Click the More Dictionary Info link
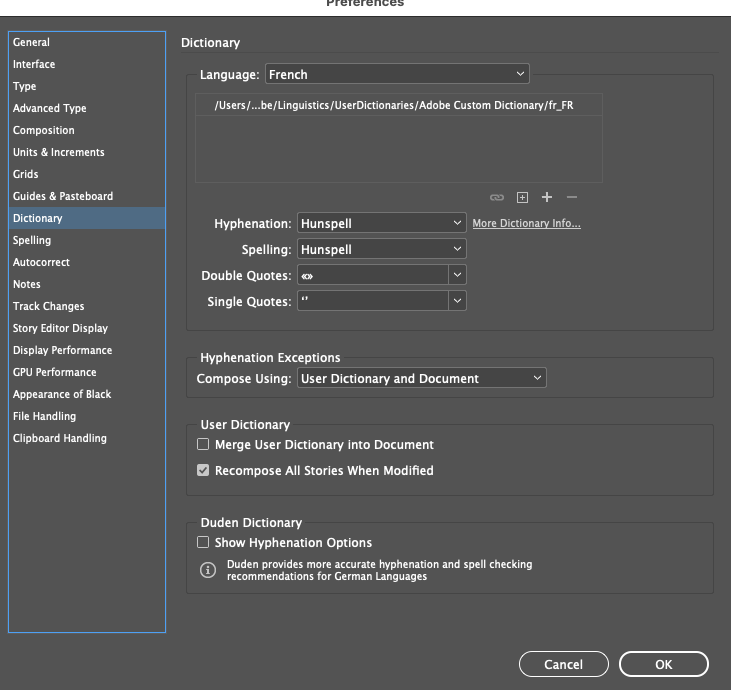The image size is (731, 690). coord(526,224)
